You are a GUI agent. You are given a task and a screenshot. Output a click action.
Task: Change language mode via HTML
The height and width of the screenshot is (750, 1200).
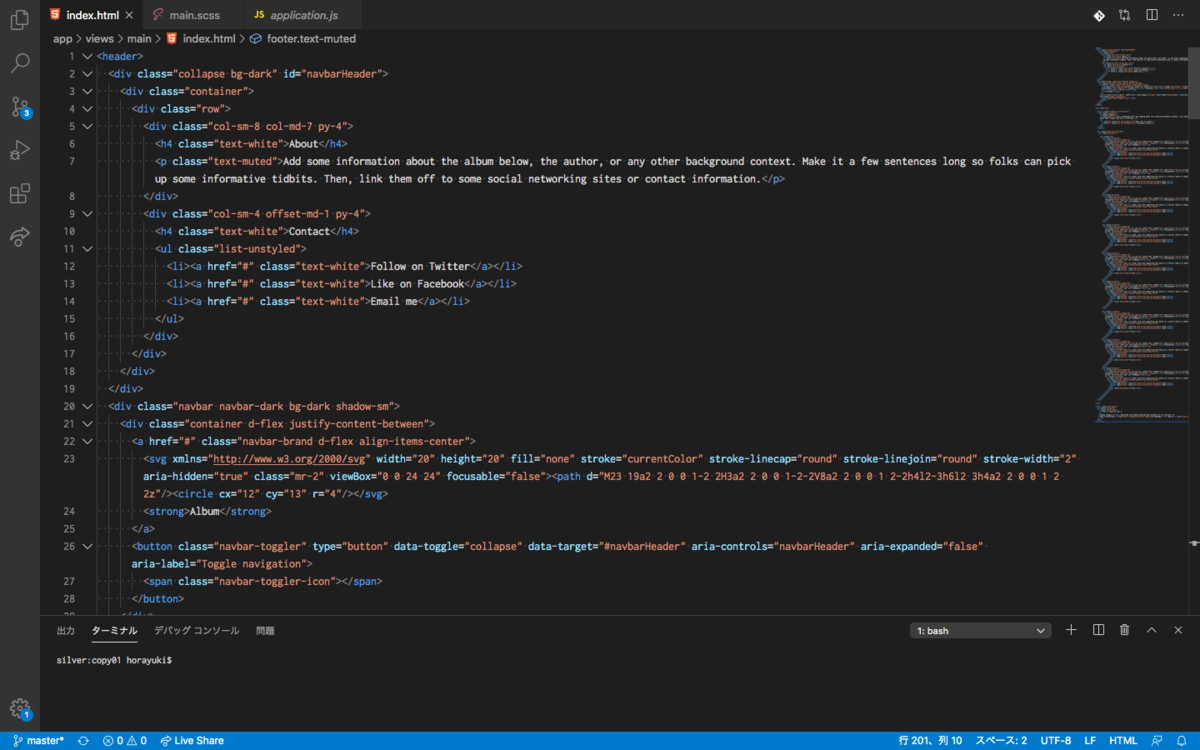coord(1123,741)
